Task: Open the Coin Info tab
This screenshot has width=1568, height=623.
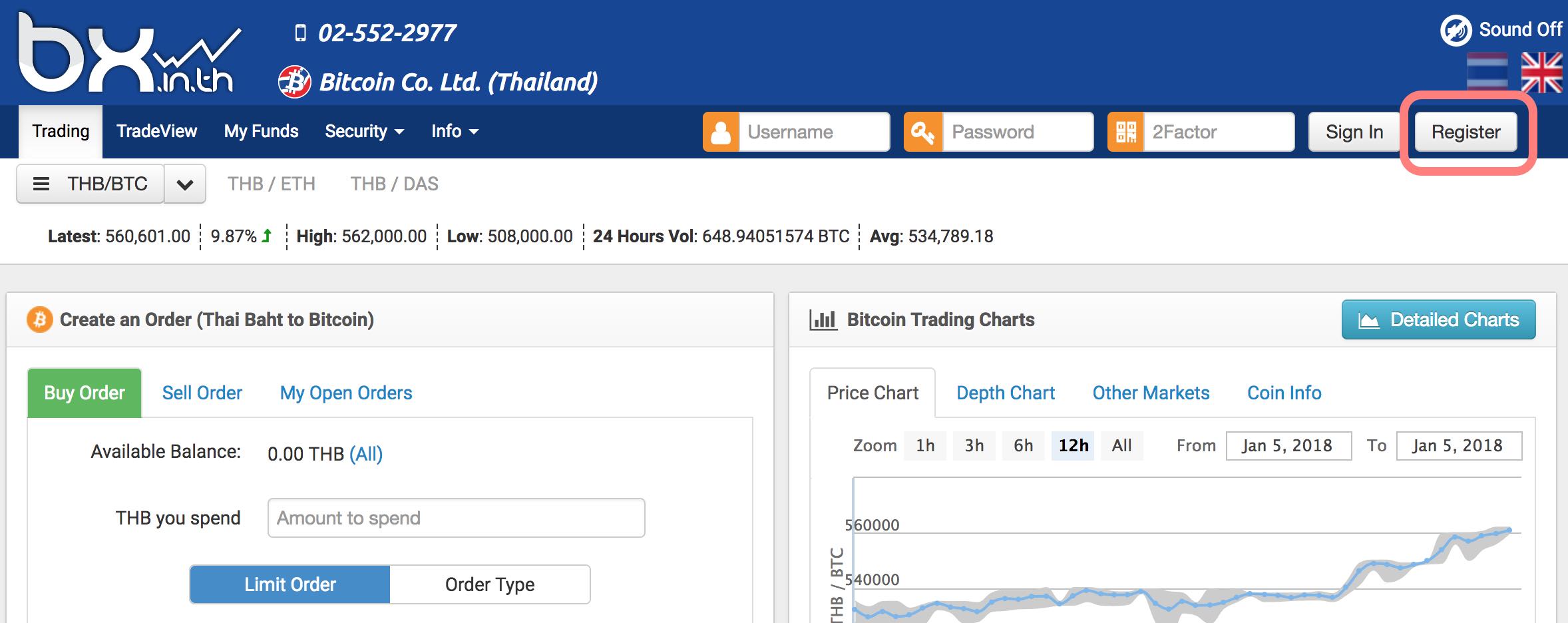Action: [1284, 393]
